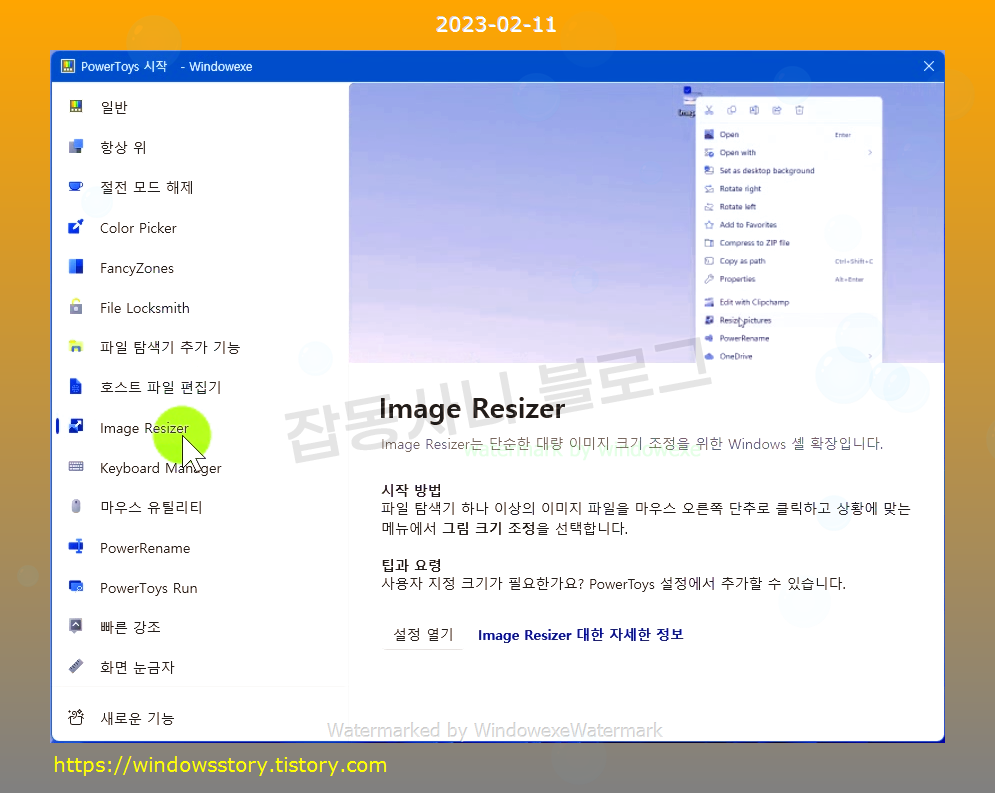Select 화면 눈금자 entry
This screenshot has width=995, height=793.
tap(137, 667)
